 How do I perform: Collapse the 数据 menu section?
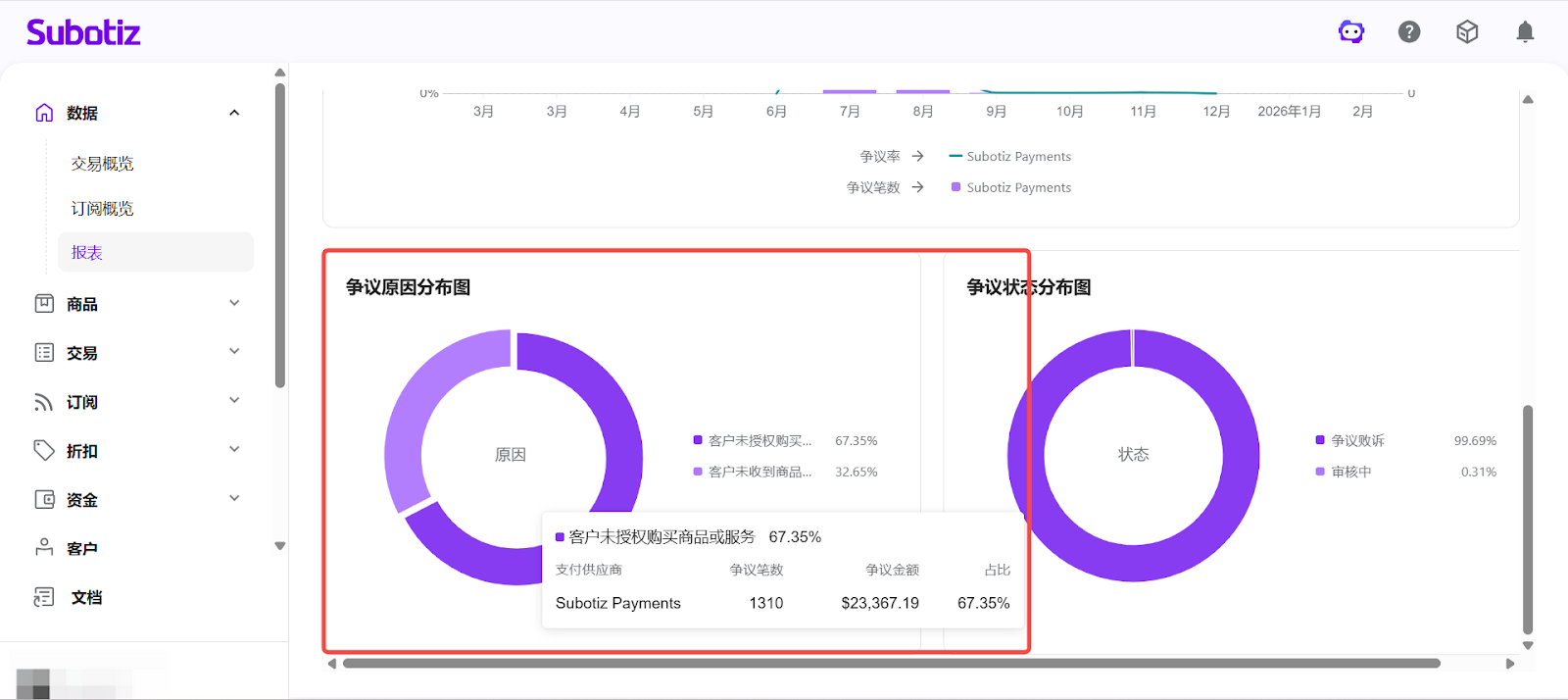(x=234, y=113)
